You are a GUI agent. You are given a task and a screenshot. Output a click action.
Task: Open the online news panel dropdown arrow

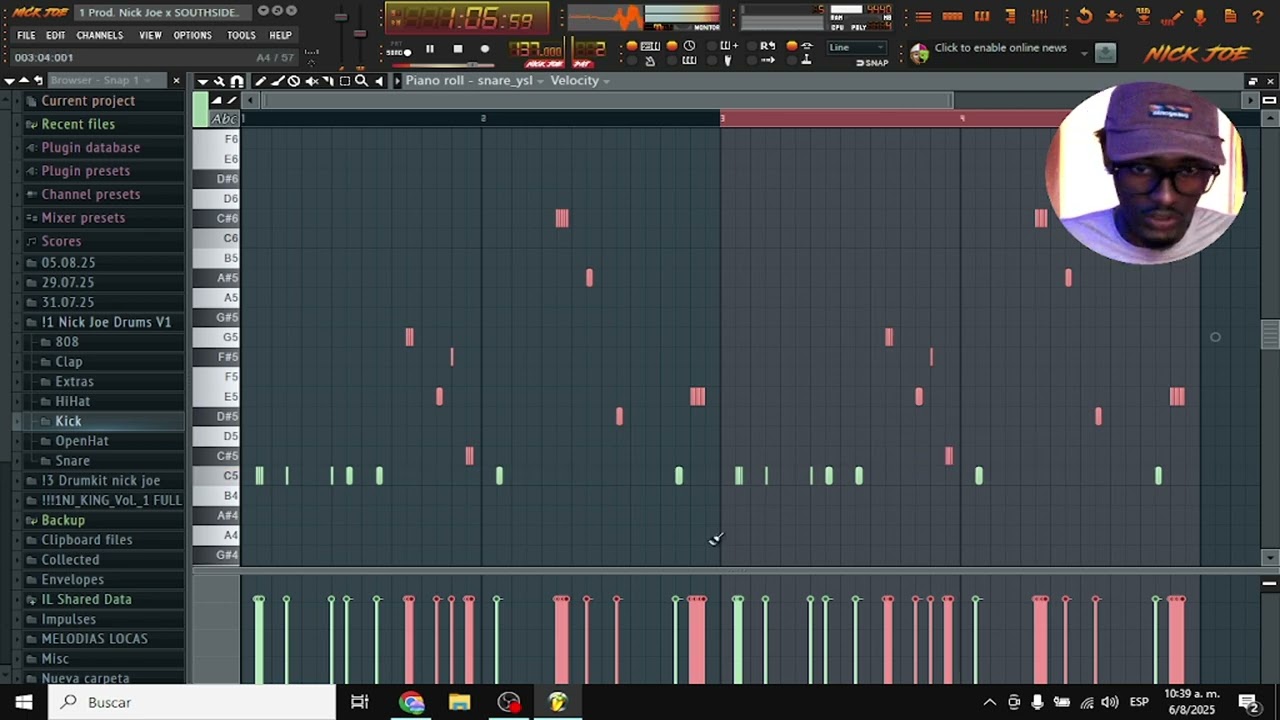(x=1084, y=53)
